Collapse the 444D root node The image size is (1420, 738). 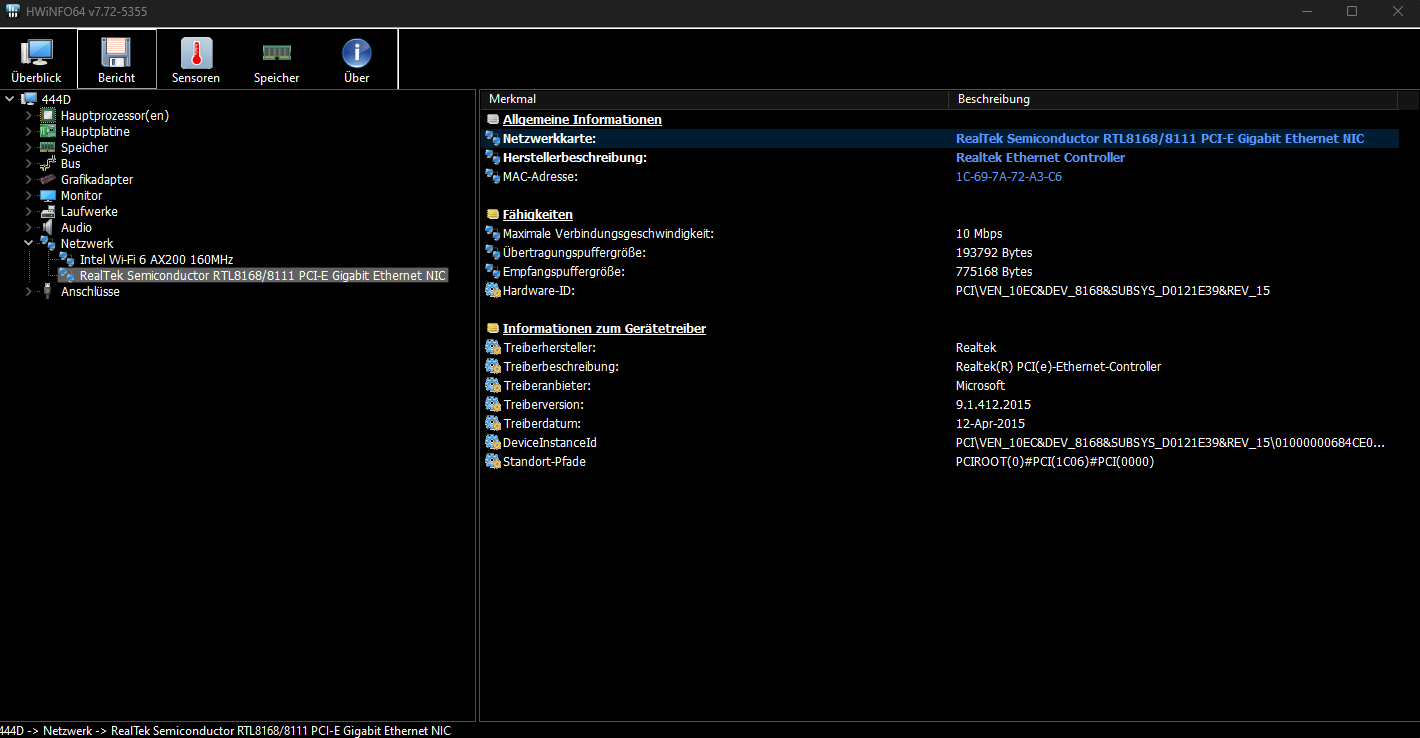9,99
